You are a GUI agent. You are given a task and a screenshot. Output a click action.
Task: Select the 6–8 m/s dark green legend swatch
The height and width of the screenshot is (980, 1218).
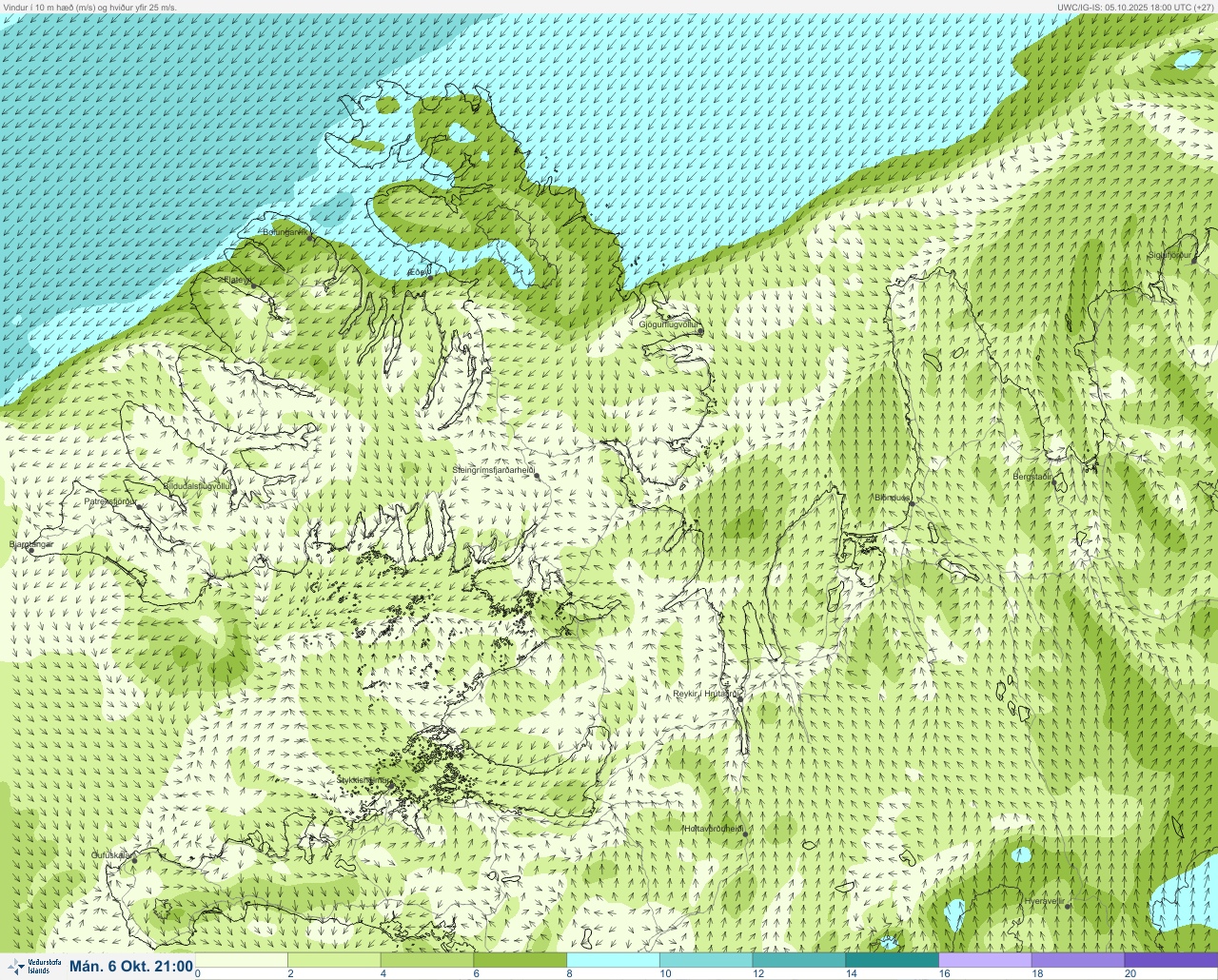521,960
